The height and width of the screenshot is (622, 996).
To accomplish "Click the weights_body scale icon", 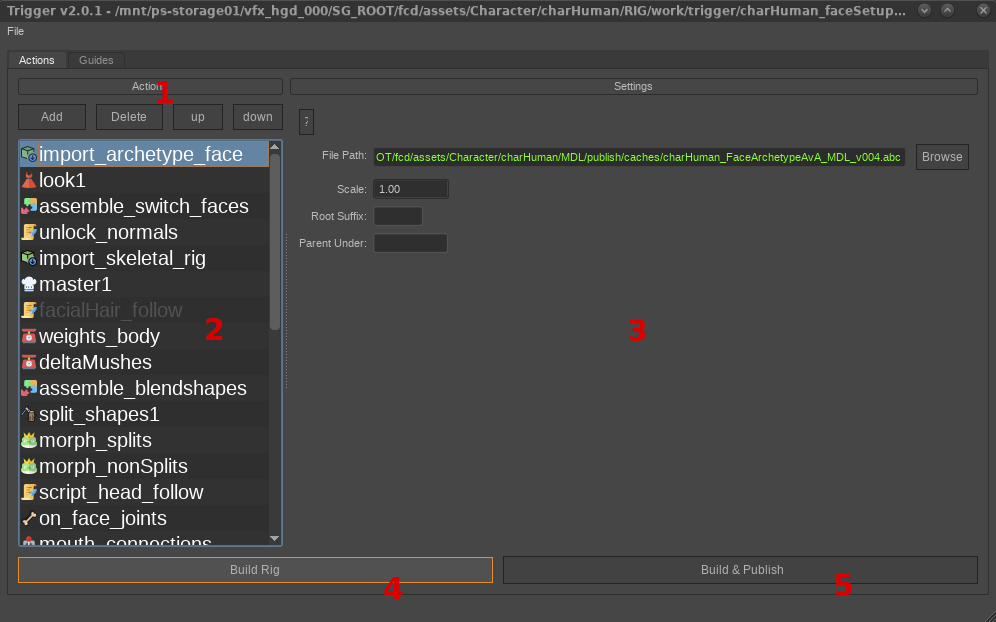I will [x=29, y=336].
